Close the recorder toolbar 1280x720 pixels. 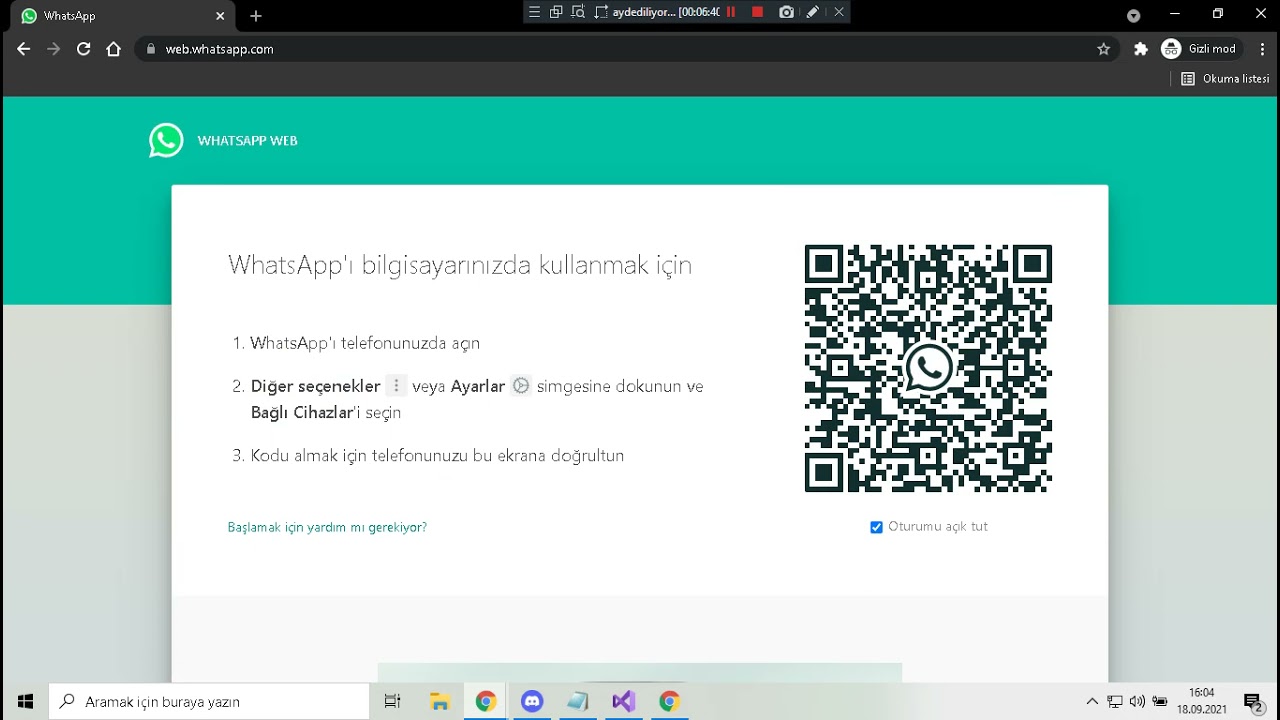[x=839, y=12]
